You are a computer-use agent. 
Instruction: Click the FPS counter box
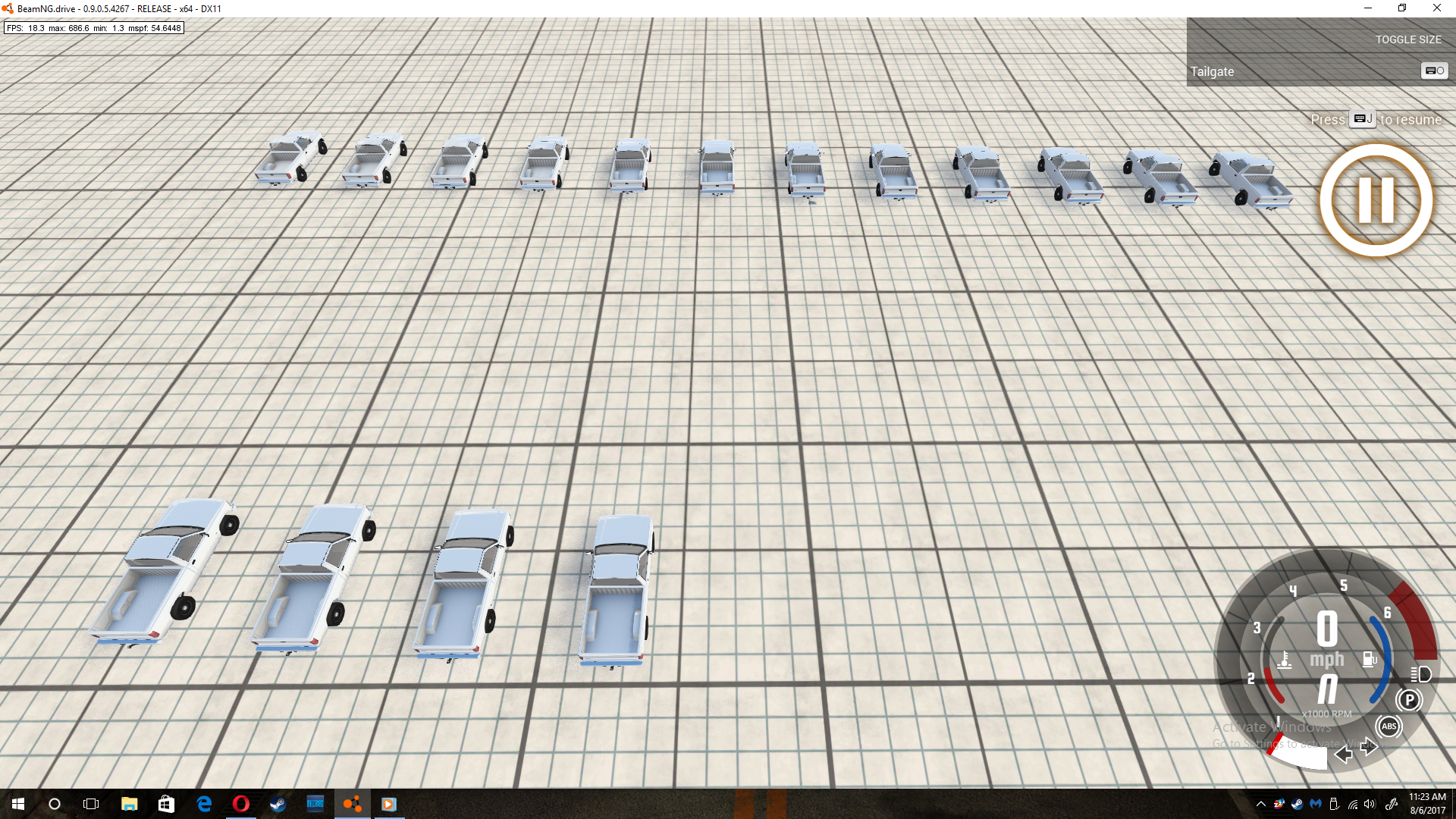(x=94, y=28)
